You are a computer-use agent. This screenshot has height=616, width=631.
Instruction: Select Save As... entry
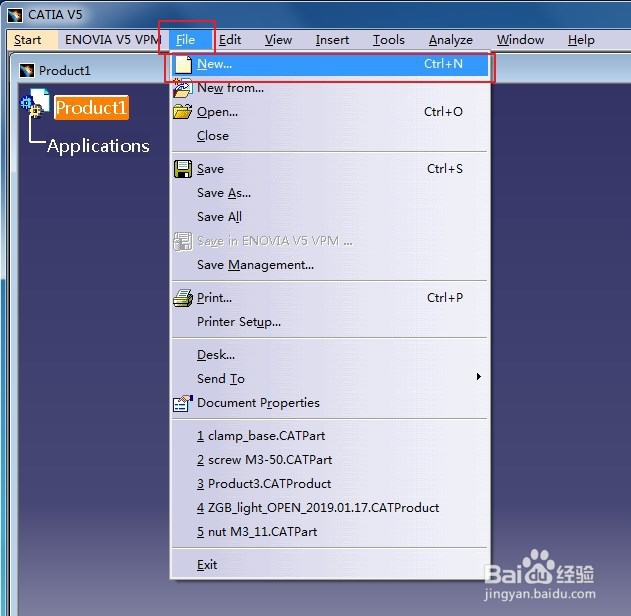(330, 193)
